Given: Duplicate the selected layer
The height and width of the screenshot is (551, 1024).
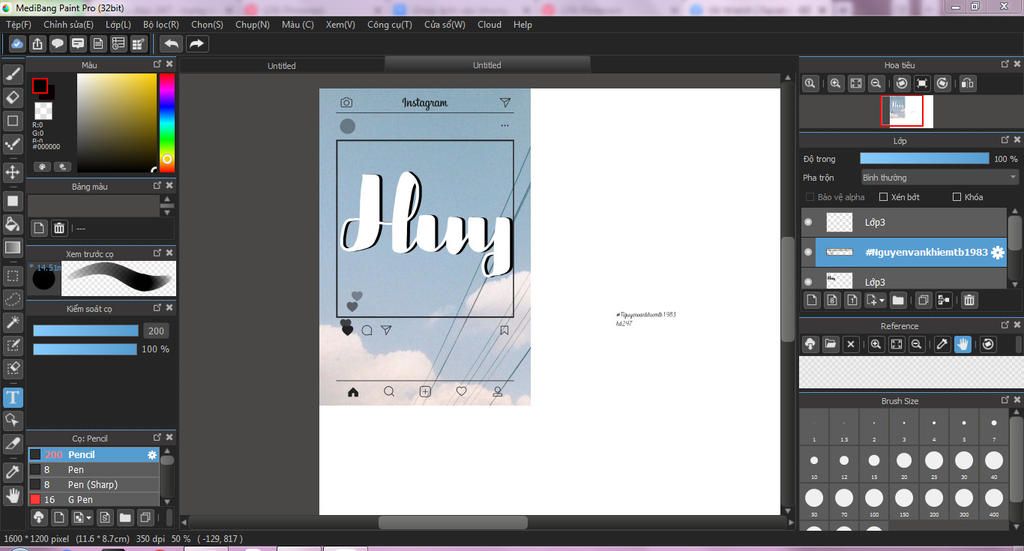Looking at the screenshot, I should pos(923,300).
